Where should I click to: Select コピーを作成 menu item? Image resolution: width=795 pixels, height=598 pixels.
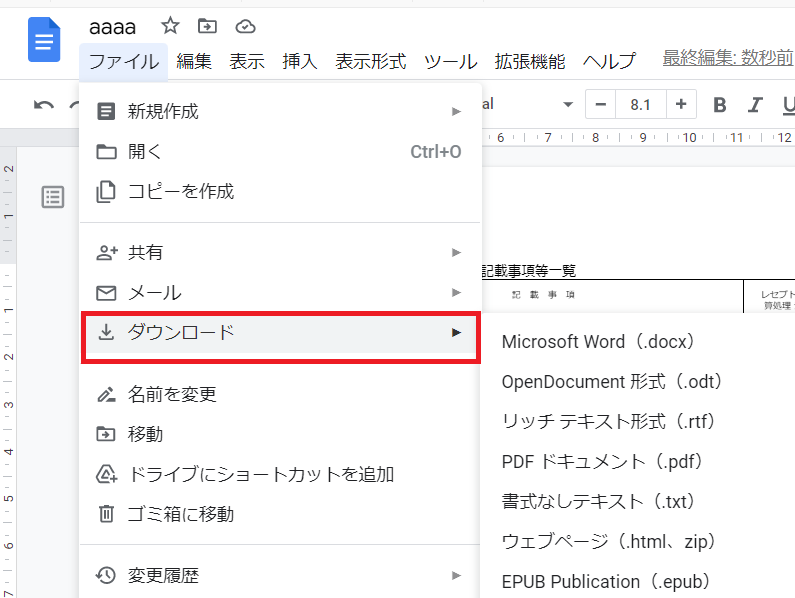tap(280, 191)
